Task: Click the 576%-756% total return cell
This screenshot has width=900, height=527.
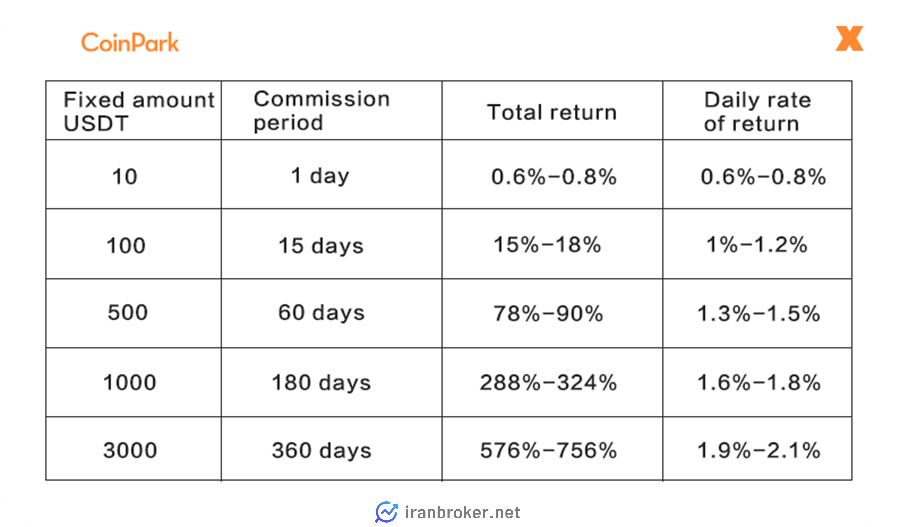Action: 552,449
